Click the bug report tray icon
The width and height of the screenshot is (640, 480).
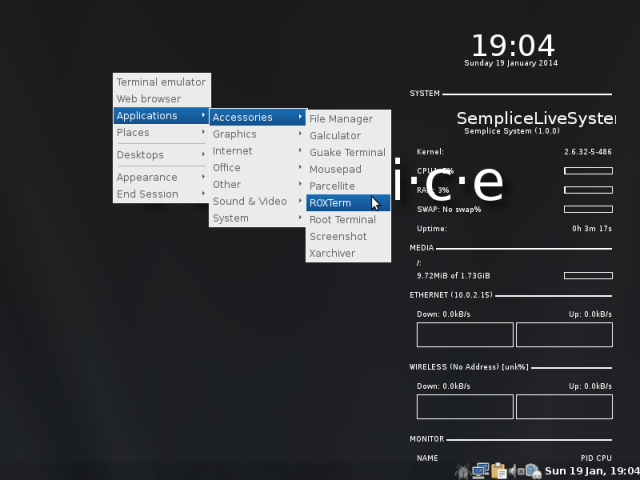pos(463,471)
